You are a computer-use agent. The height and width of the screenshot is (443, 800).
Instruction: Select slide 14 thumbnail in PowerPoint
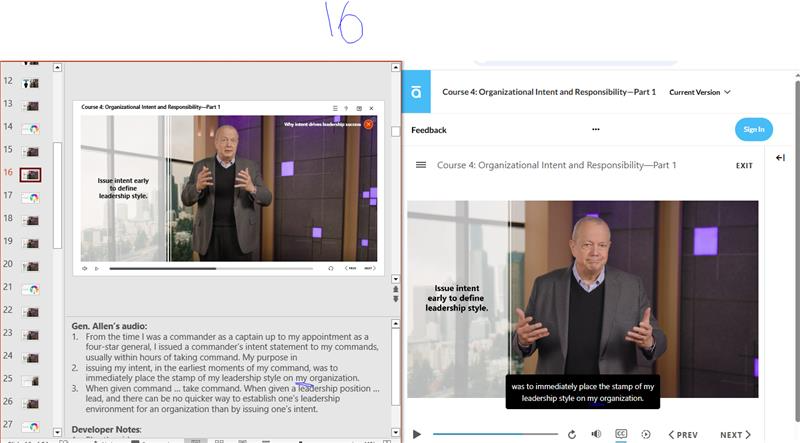(x=31, y=129)
